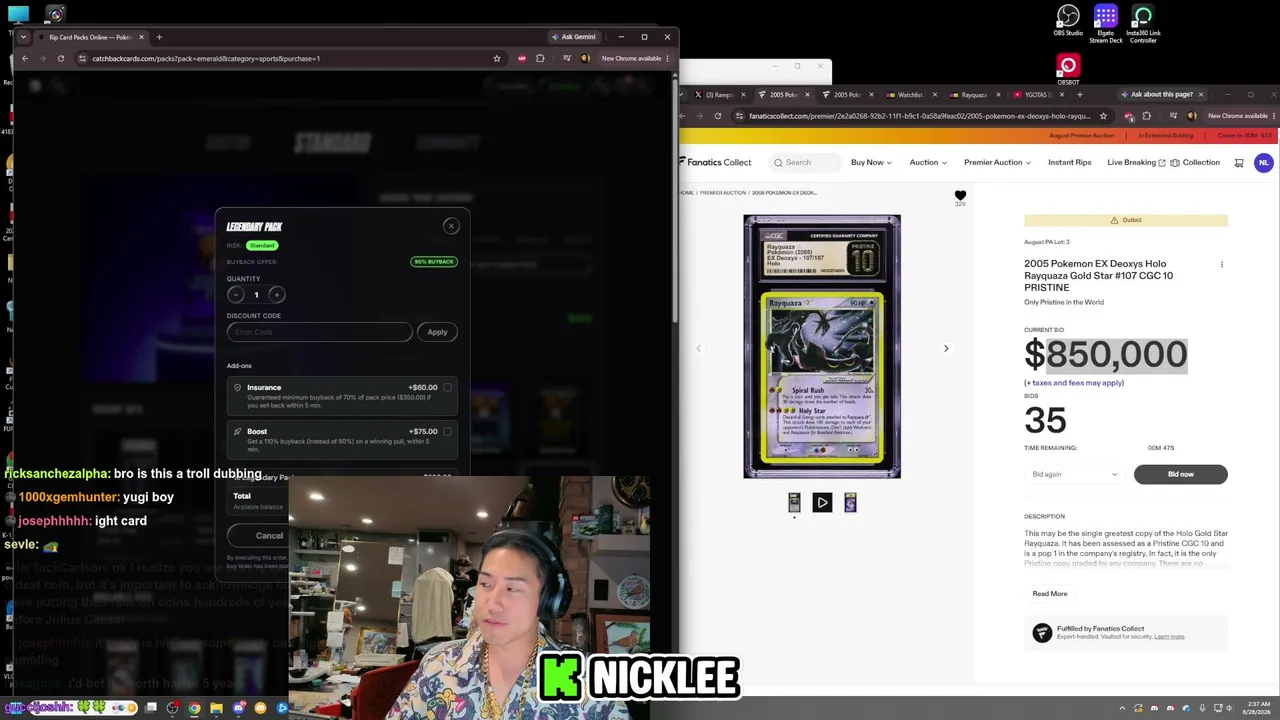Click the Fanatics Collect search field
This screenshot has width=1280, height=720.
(x=806, y=162)
